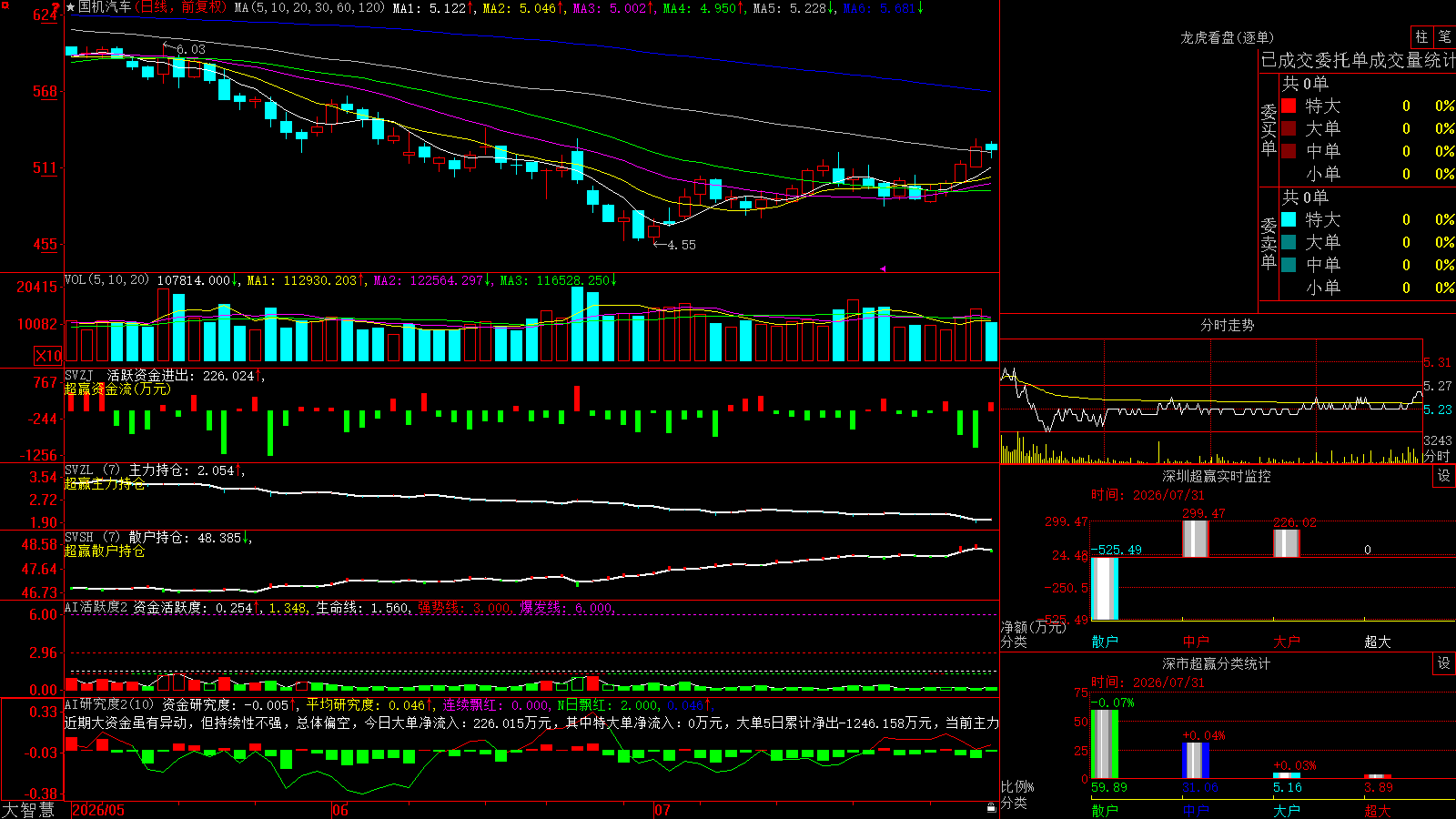Click the 299.47 中户 bar in 实时监控
The image size is (1456, 819).
click(1196, 539)
